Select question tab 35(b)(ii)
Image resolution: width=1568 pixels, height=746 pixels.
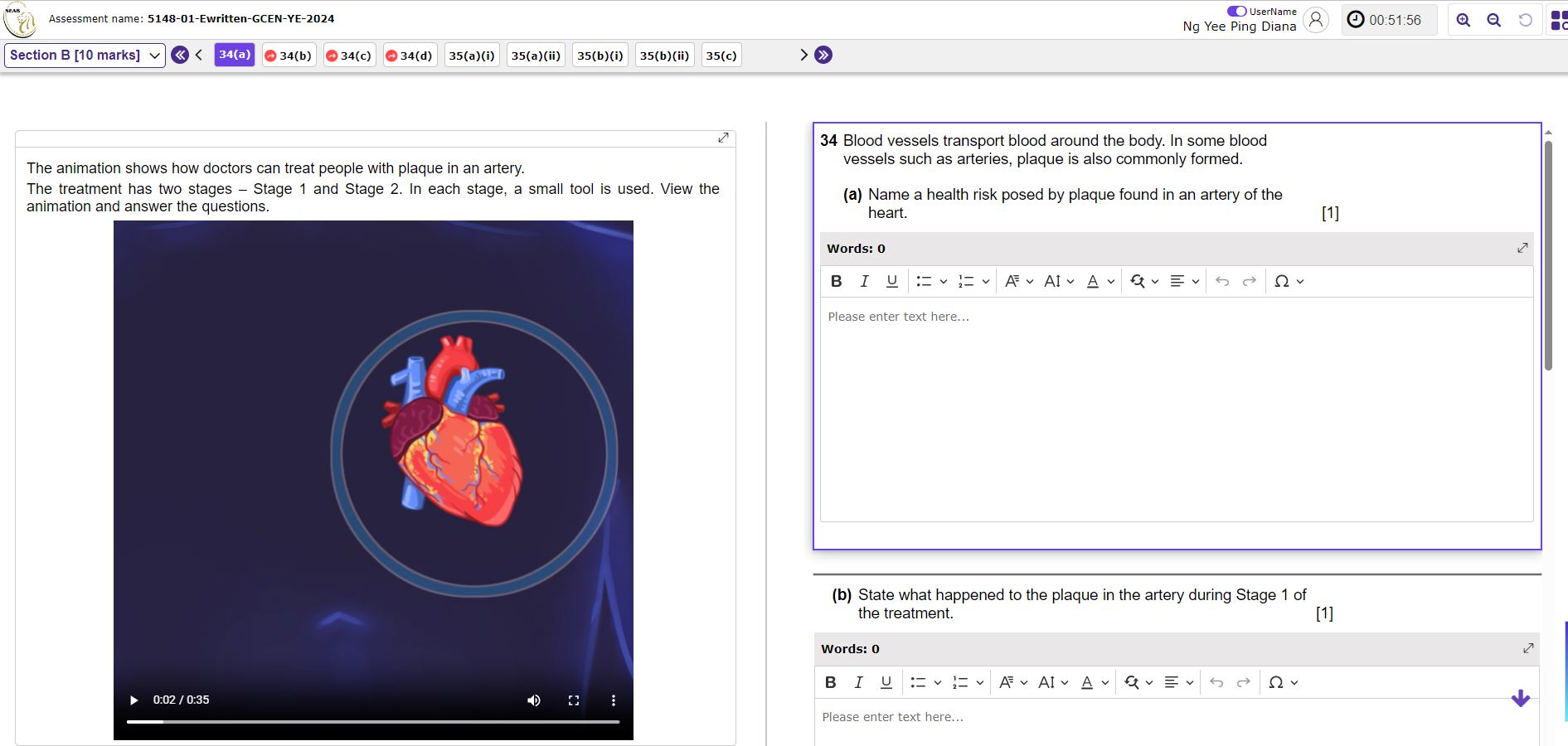pos(664,56)
